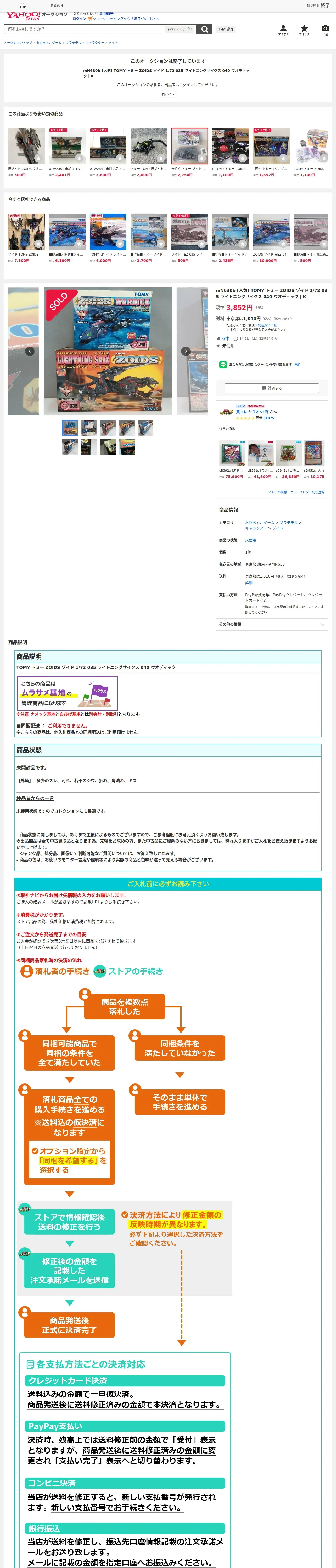Click the キャラクター breadcrumb
This screenshot has width=336, height=1568.
(x=94, y=43)
